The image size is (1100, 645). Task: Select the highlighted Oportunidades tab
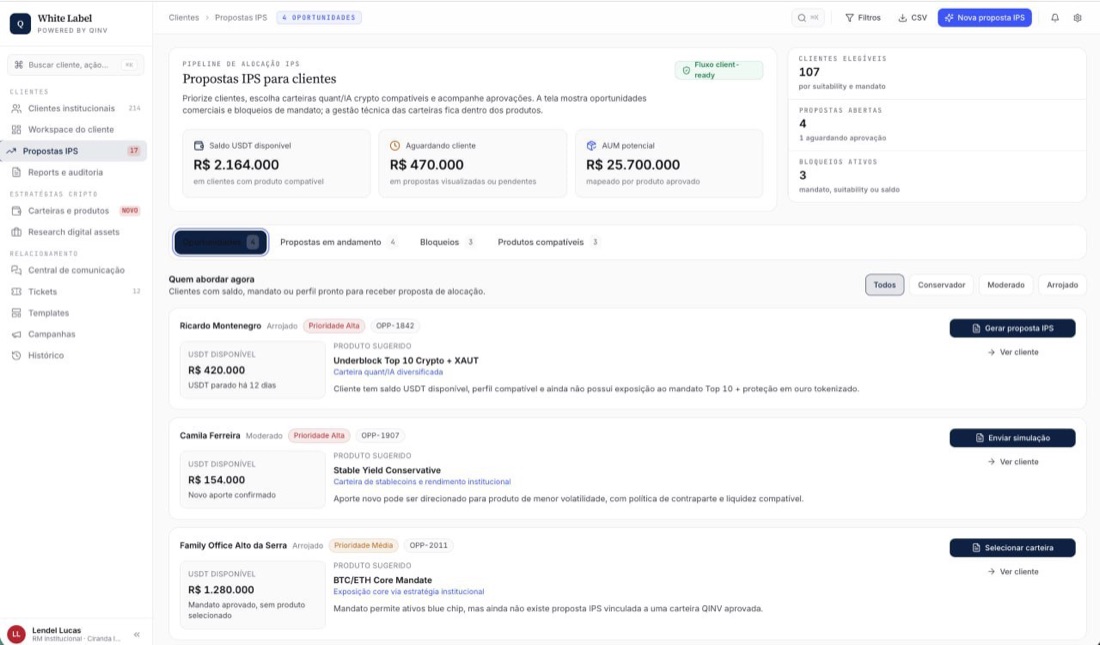pos(221,242)
